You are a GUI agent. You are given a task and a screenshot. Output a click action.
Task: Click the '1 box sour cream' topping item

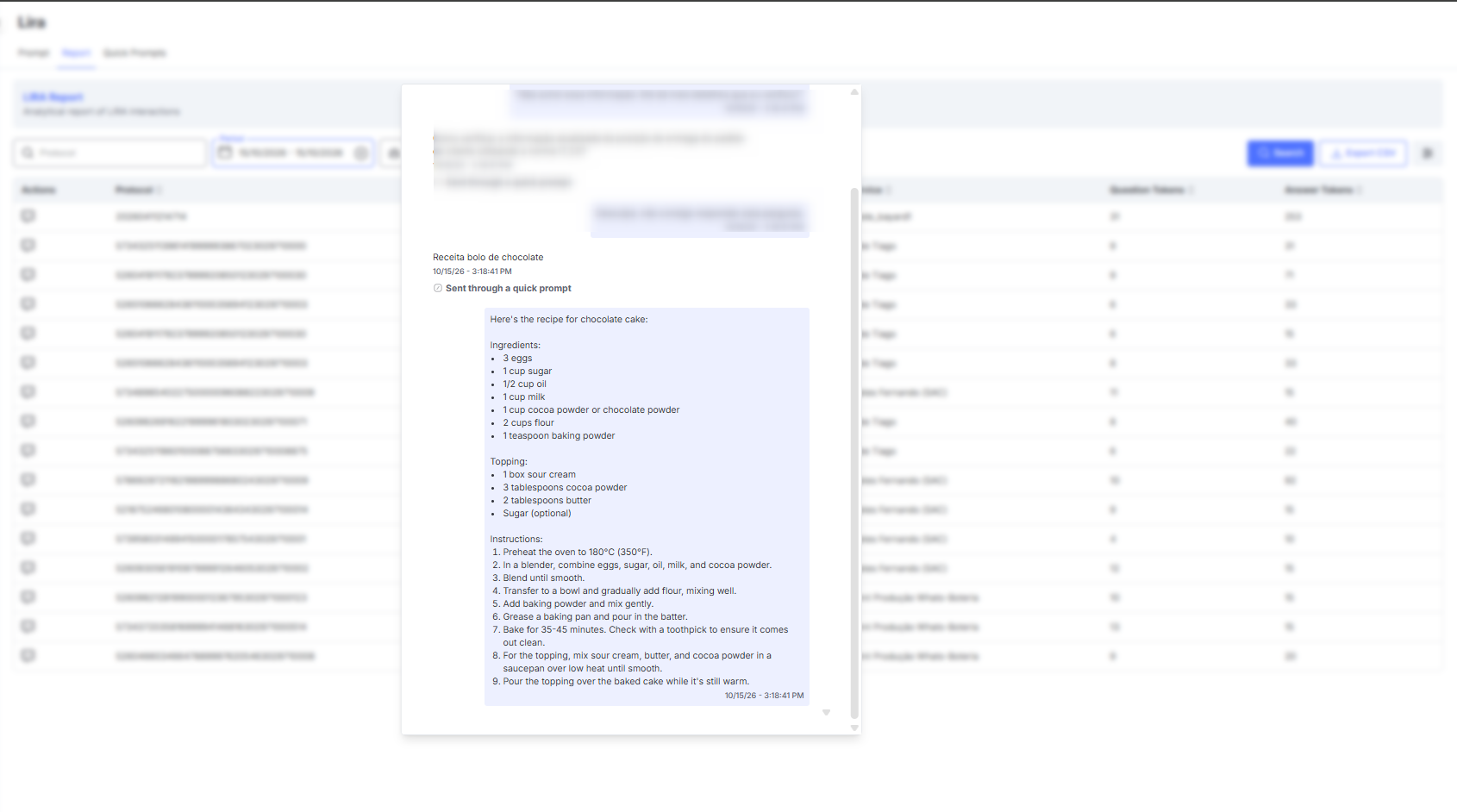[x=540, y=475]
